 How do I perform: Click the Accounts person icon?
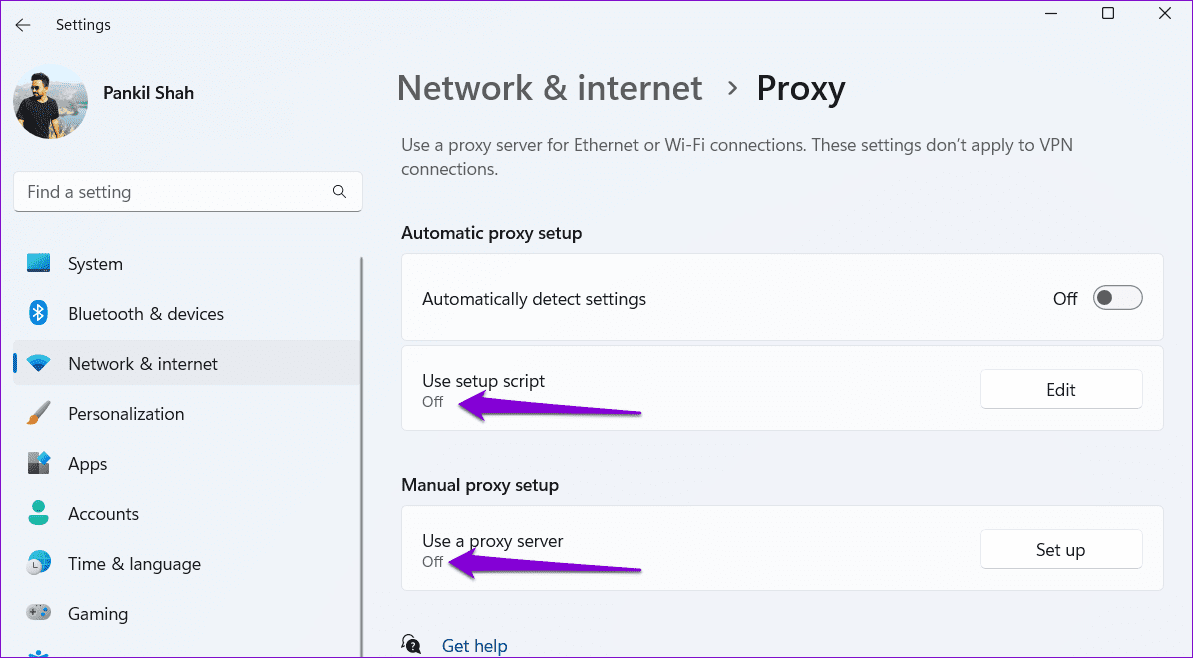click(x=39, y=514)
